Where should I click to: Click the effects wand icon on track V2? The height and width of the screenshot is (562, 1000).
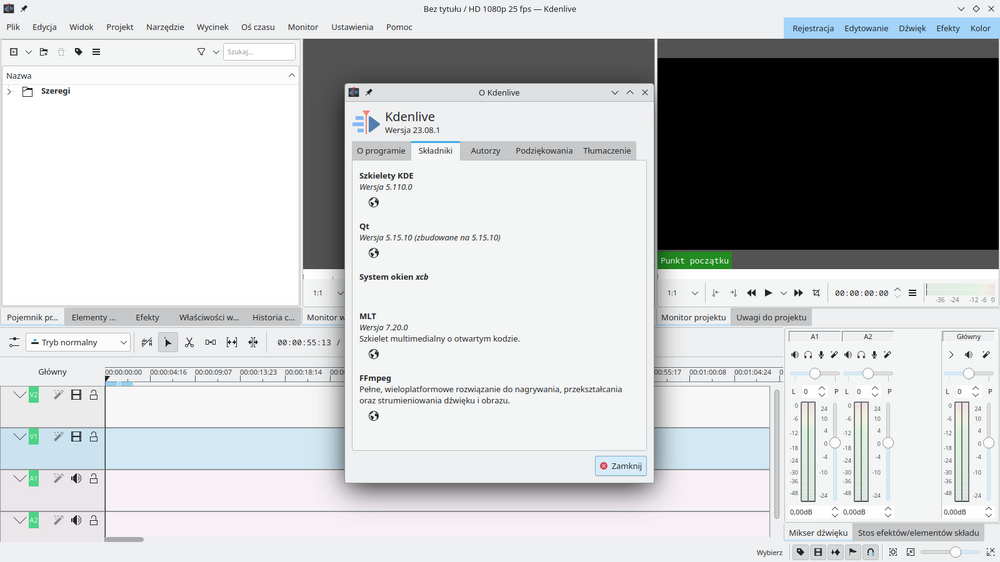click(59, 395)
